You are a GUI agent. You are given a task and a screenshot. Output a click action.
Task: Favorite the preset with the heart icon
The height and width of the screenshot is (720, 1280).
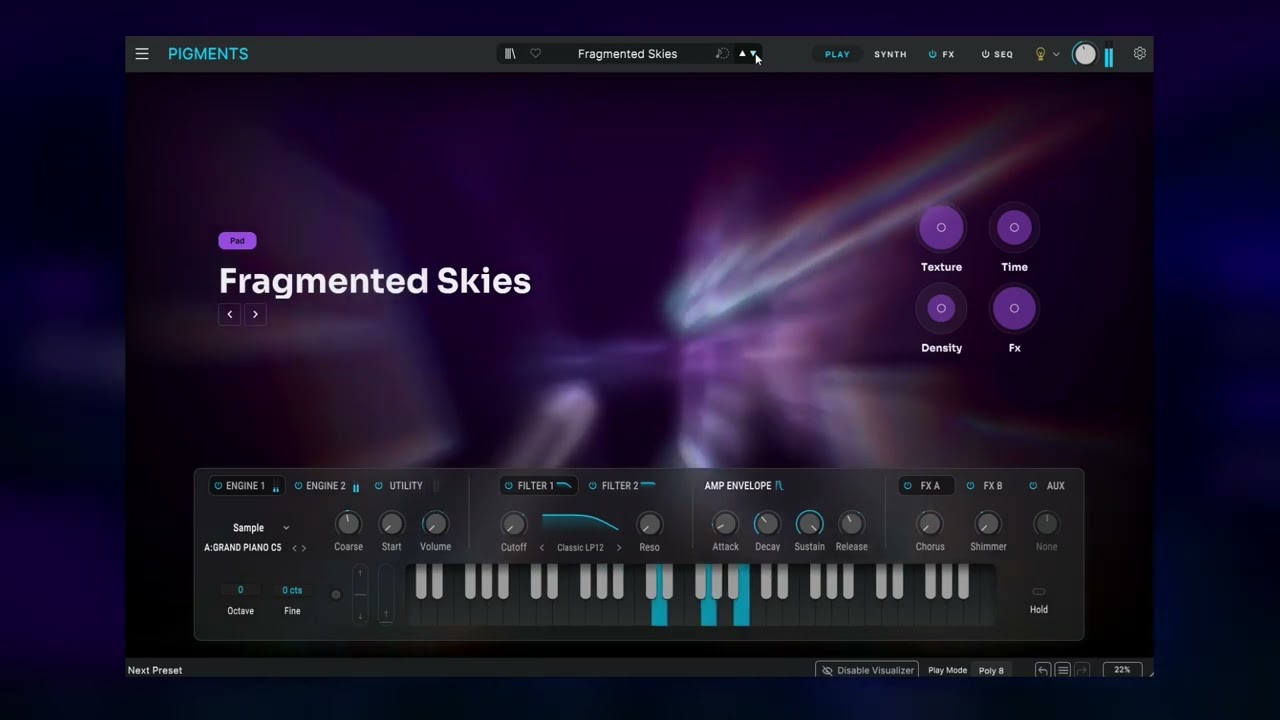click(x=535, y=54)
